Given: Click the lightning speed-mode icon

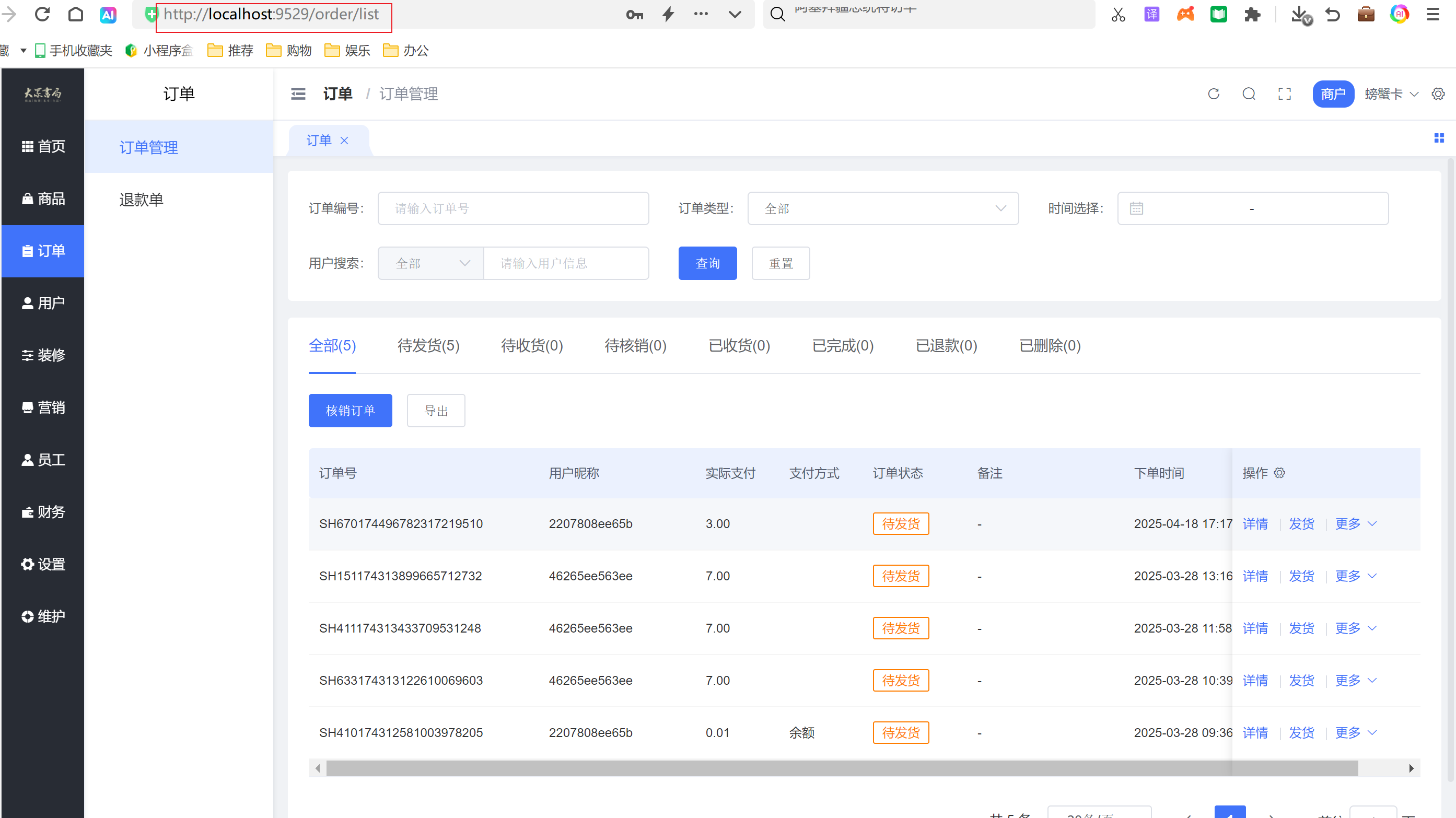Looking at the screenshot, I should pyautogui.click(x=668, y=14).
